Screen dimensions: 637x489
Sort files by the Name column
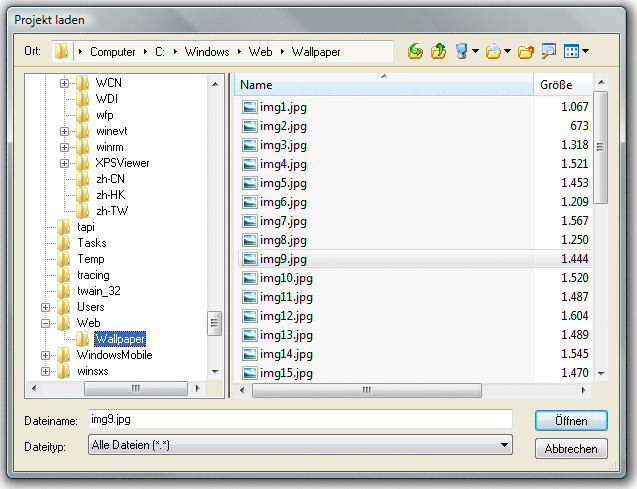pos(380,85)
